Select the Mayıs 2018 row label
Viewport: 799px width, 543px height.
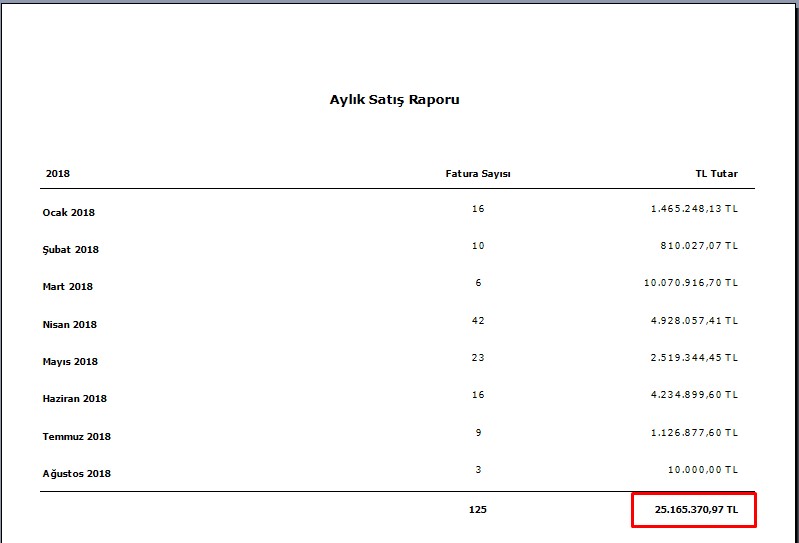coord(70,362)
